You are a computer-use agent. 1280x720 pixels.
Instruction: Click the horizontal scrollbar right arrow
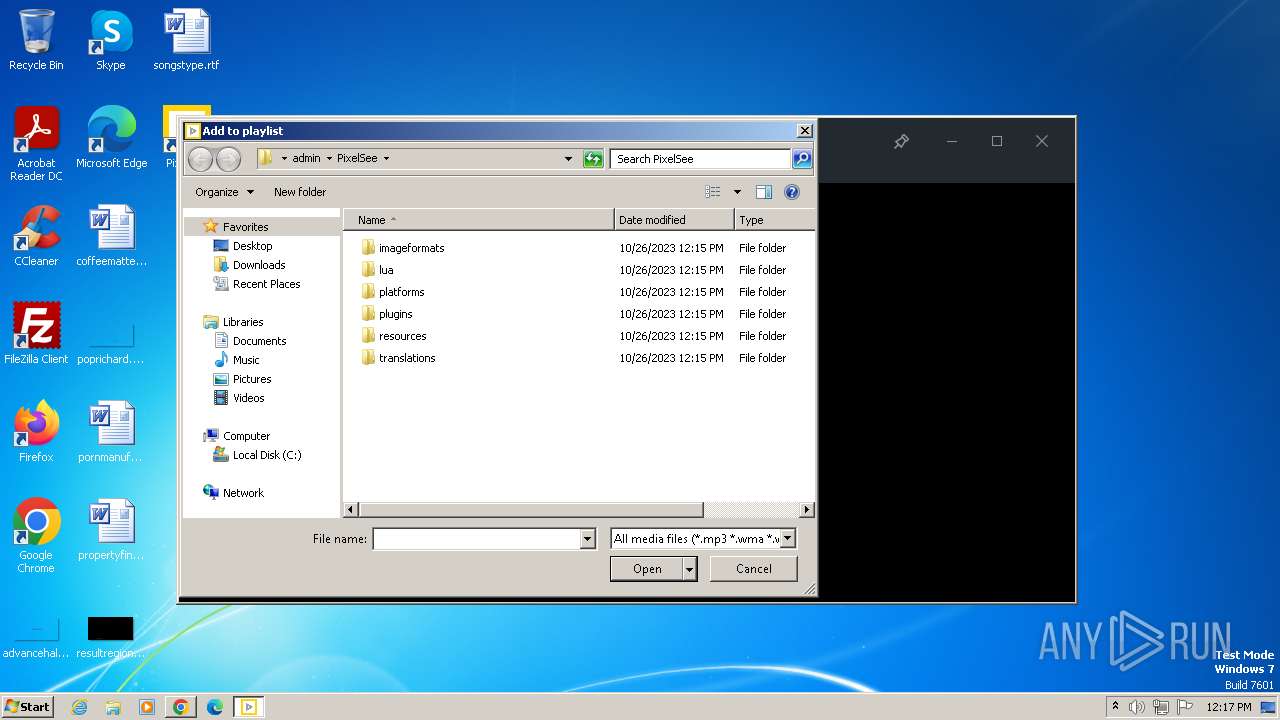807,510
